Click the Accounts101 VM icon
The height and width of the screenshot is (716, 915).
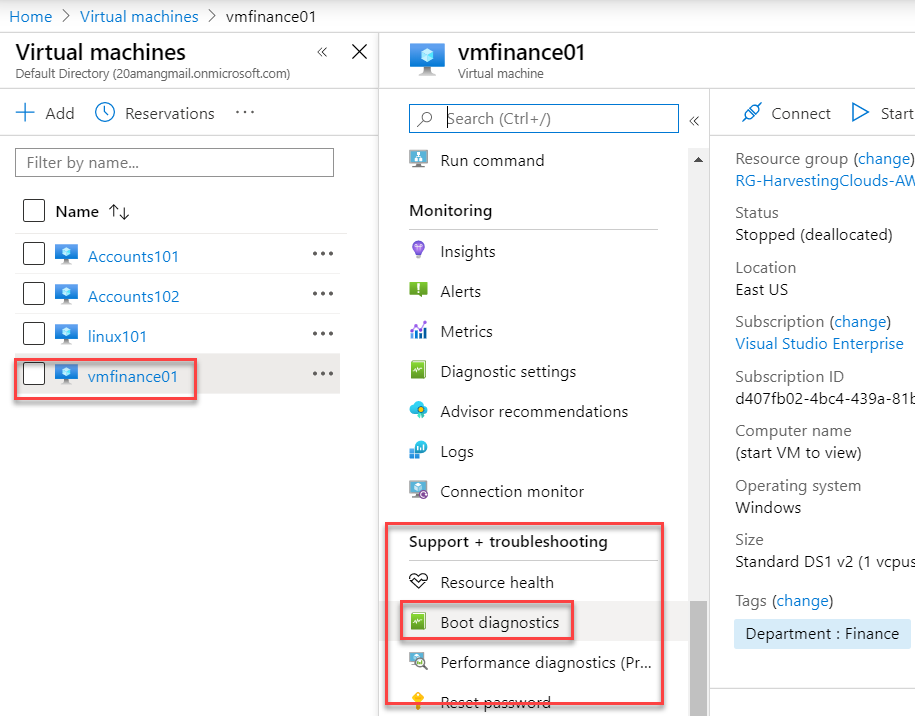point(67,254)
